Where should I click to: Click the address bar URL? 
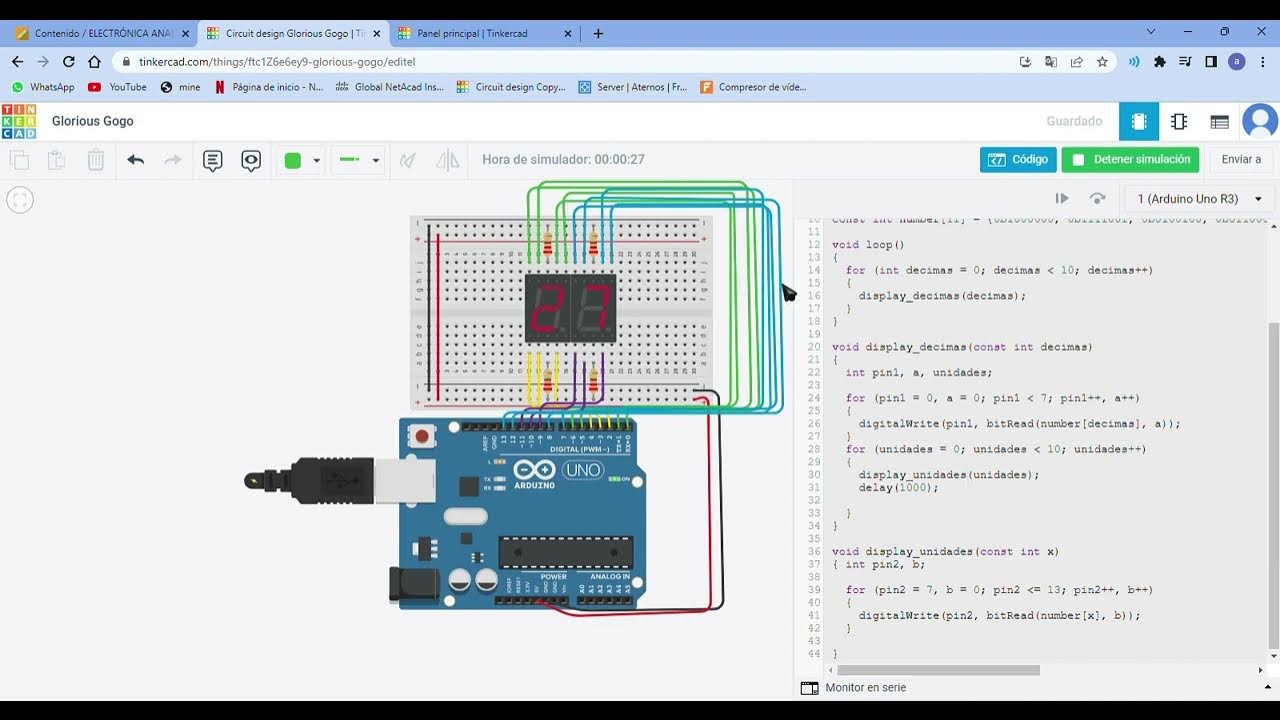pyautogui.click(x=277, y=62)
